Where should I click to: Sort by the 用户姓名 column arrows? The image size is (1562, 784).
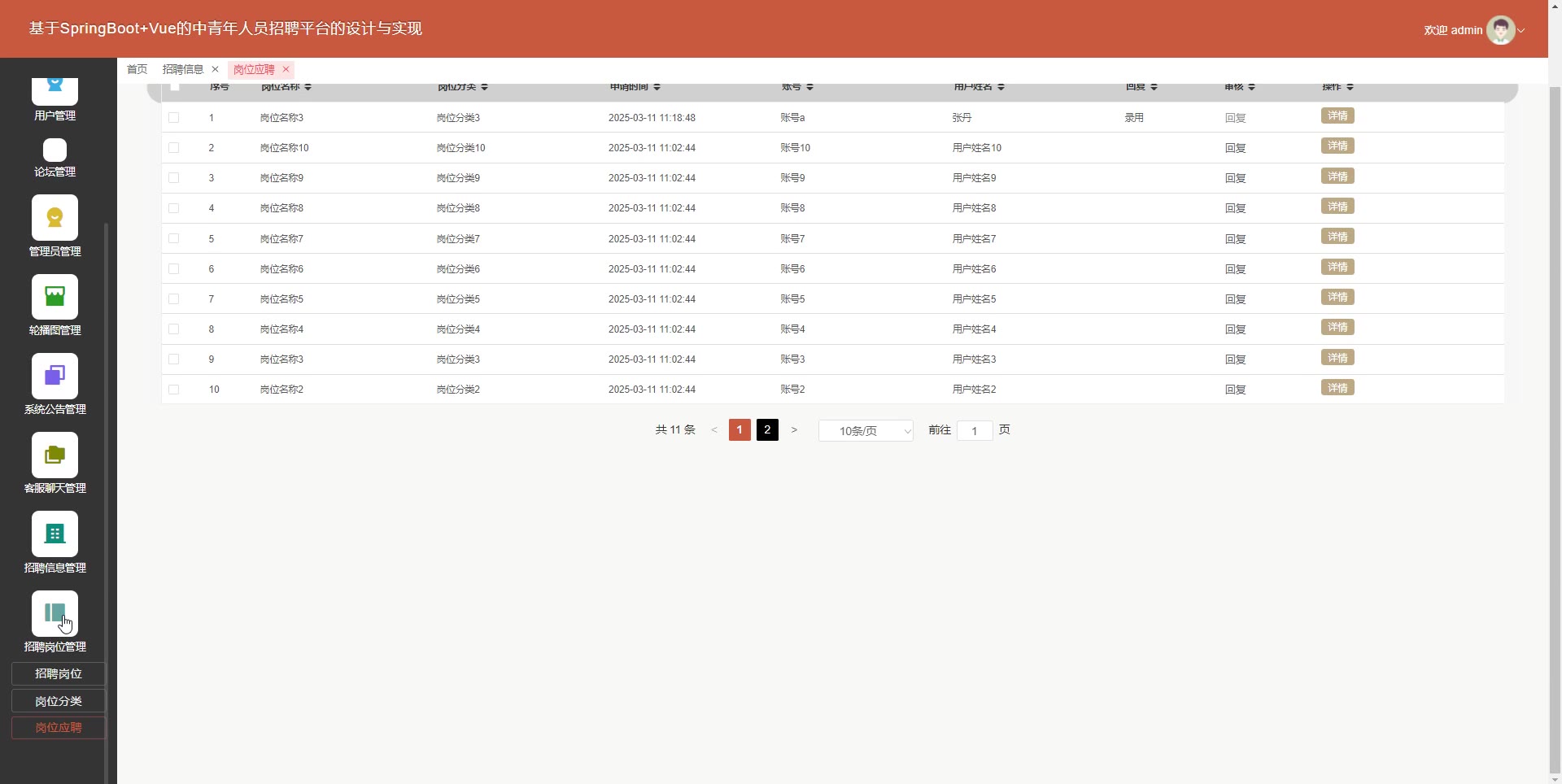[1001, 87]
